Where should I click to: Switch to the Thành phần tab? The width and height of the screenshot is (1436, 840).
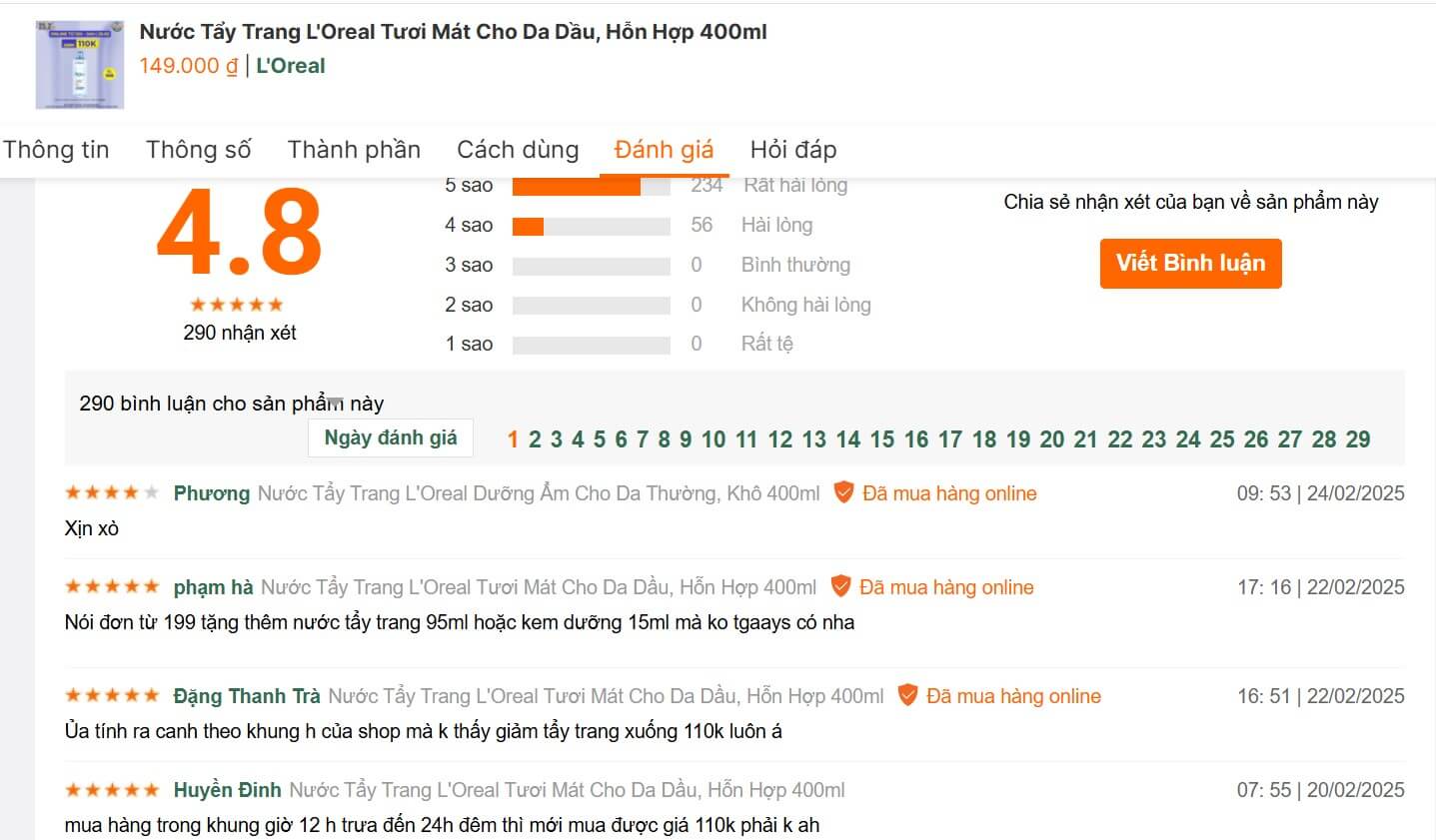pos(353,149)
